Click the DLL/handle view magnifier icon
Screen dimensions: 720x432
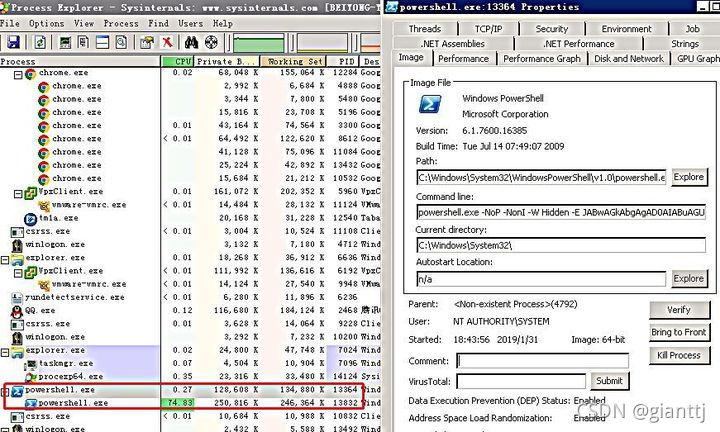pos(121,43)
